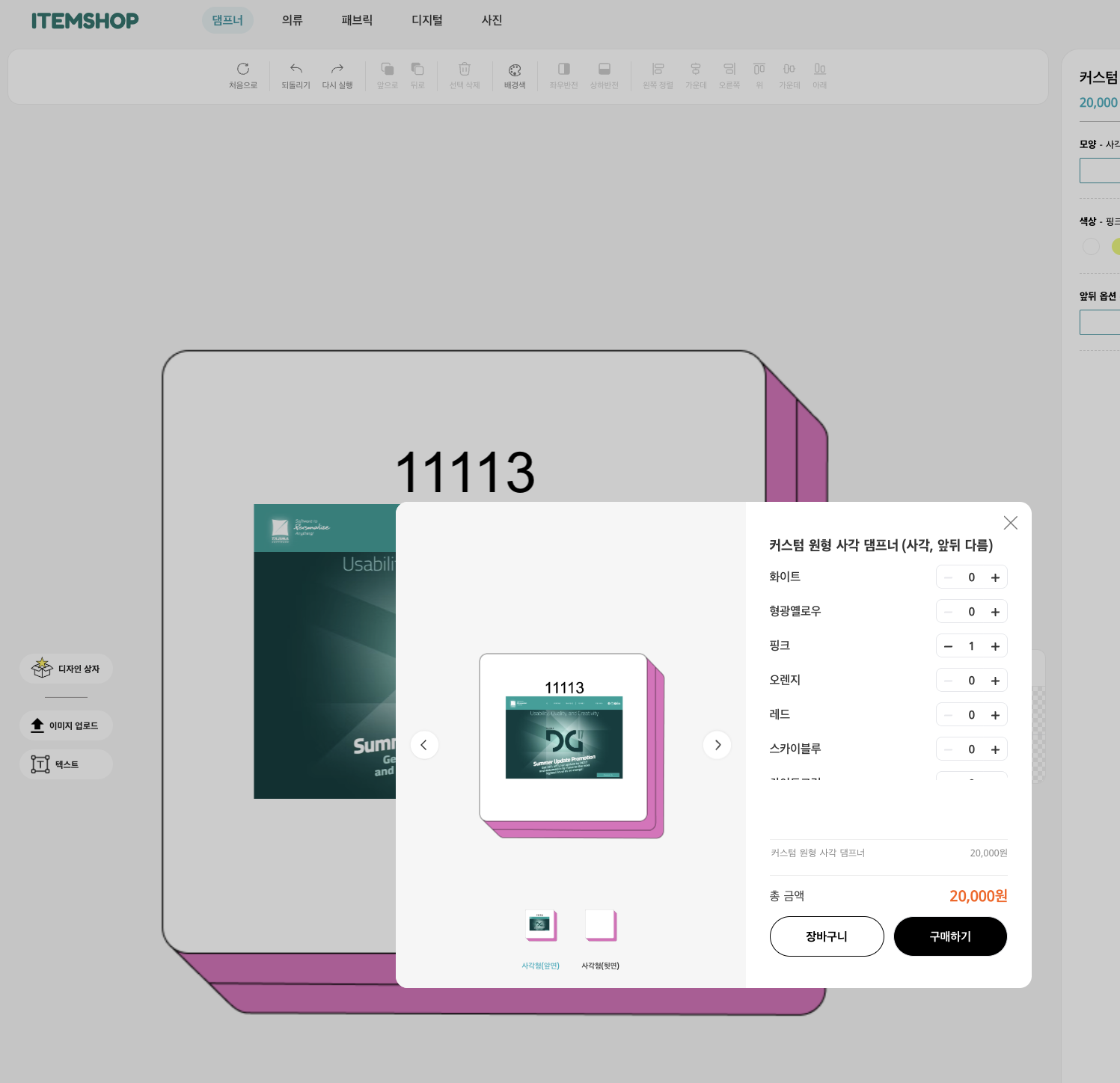The width and height of the screenshot is (1120, 1083).
Task: Increase the 오렌지 quantity with plus
Action: pyautogui.click(x=995, y=681)
